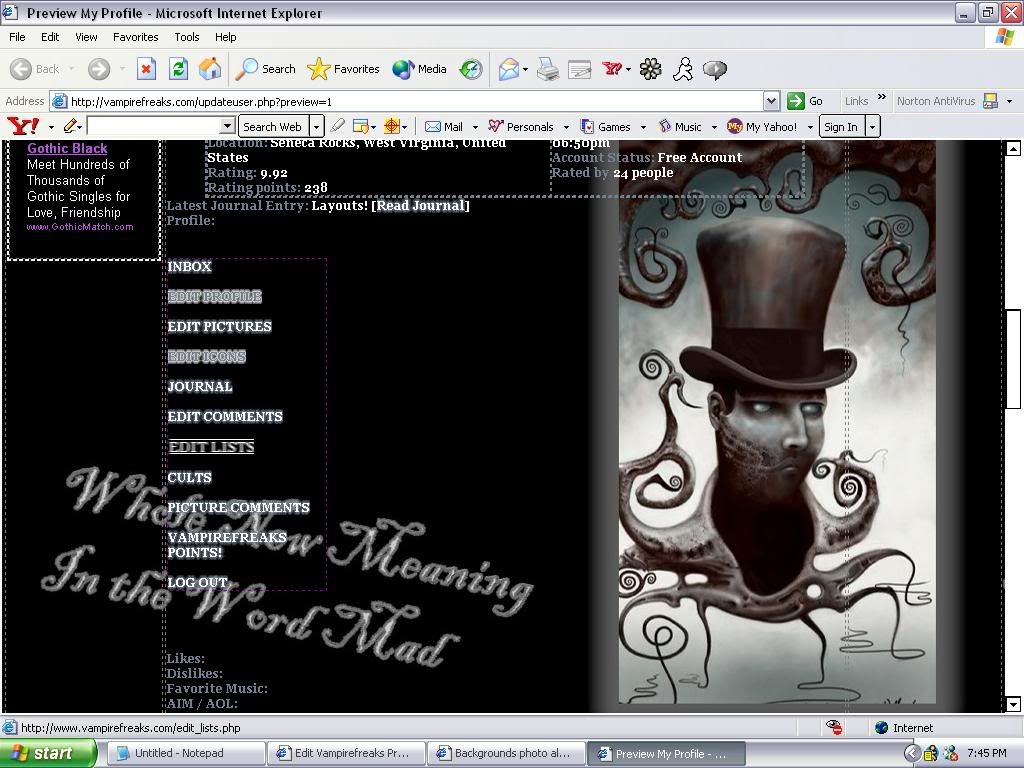Click the pencil icon on Yahoo toolbar
The image size is (1024, 768).
pyautogui.click(x=71, y=126)
